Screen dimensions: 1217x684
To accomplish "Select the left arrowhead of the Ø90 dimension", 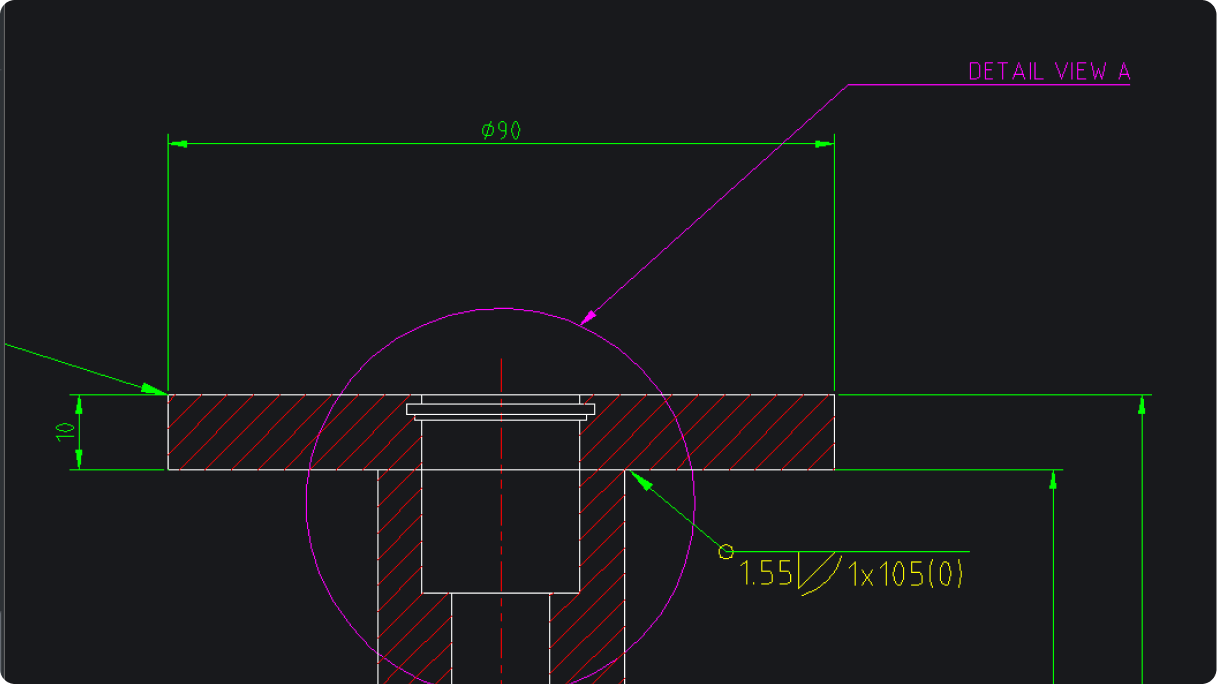I will (x=178, y=142).
